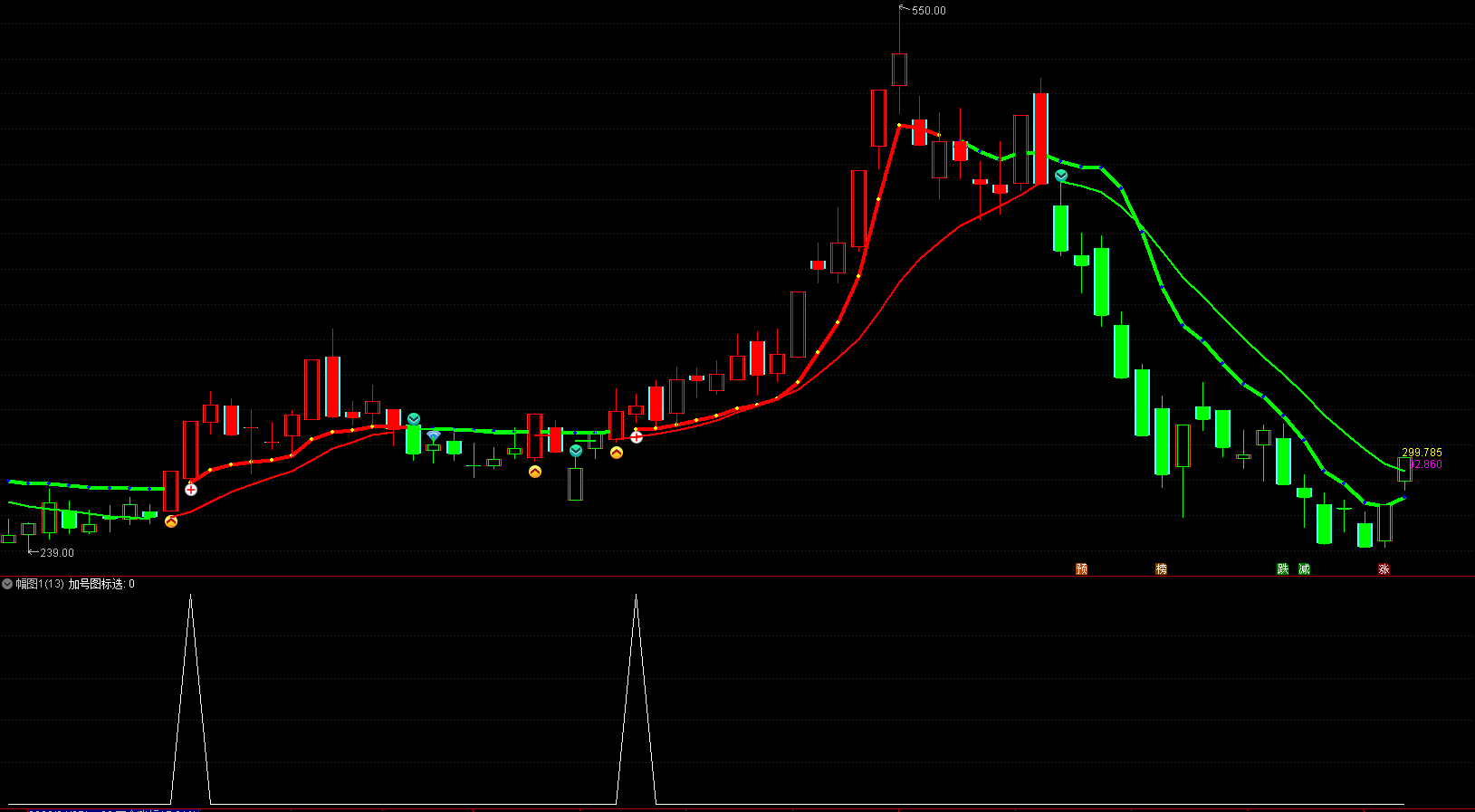Click the leftmost orange up-arrow signal marker
1475x812 pixels.
click(x=171, y=521)
